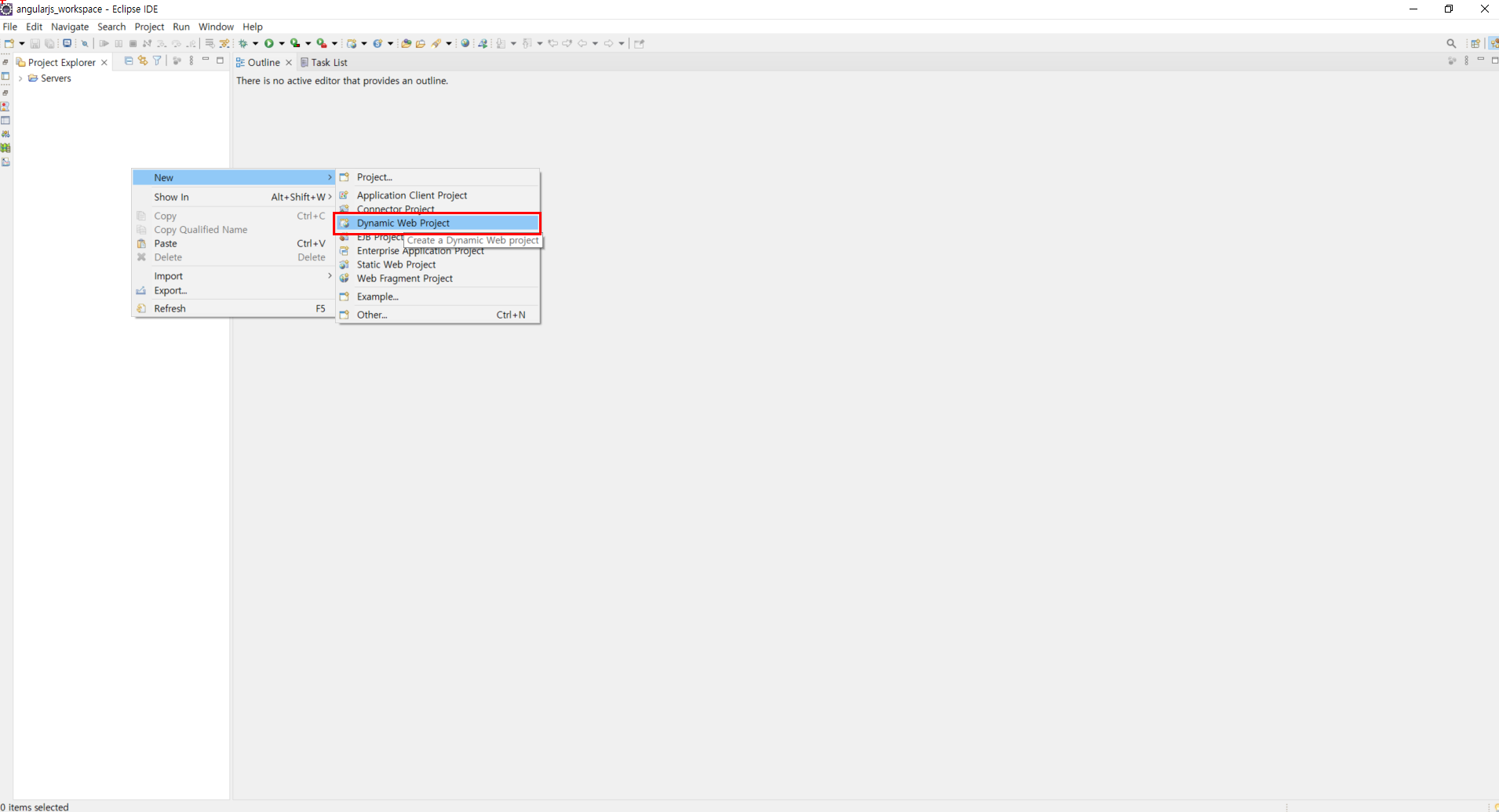
Task: Select Dynamic Web Project menu item
Action: click(438, 223)
